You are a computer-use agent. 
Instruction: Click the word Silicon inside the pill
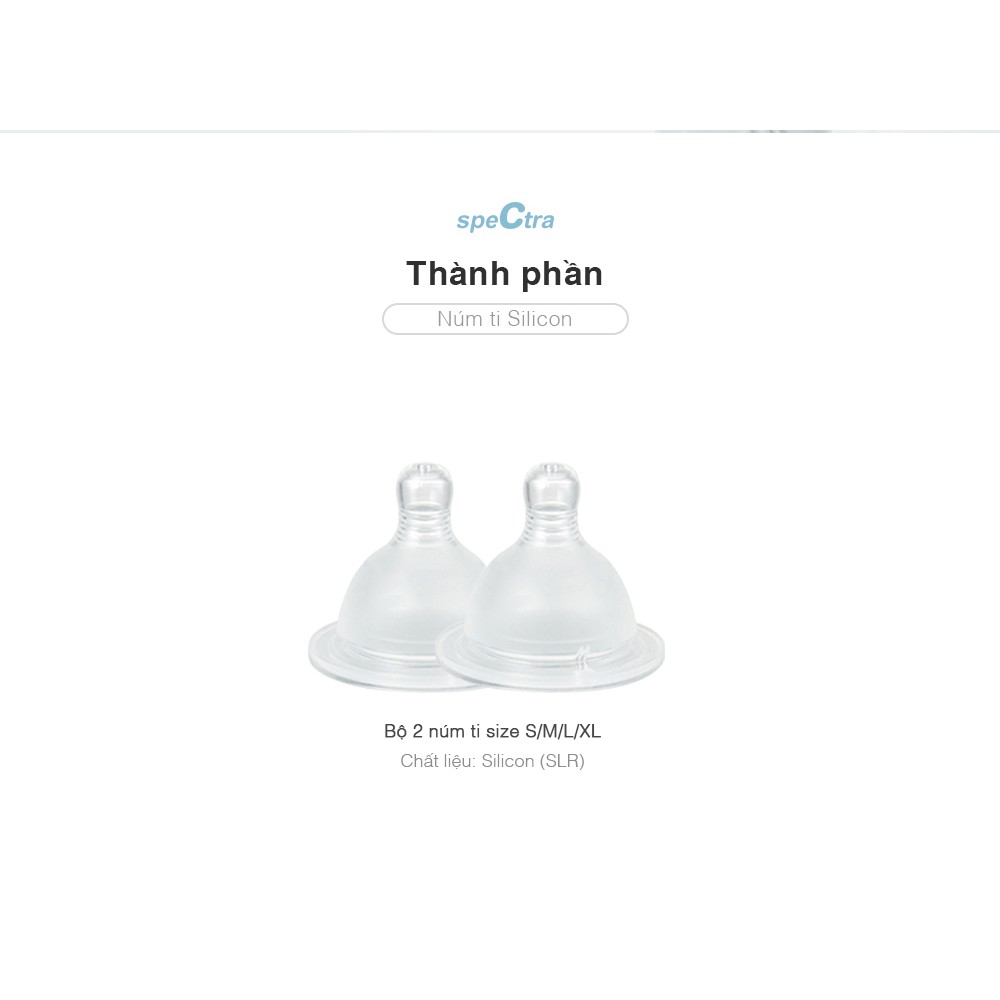pos(540,319)
